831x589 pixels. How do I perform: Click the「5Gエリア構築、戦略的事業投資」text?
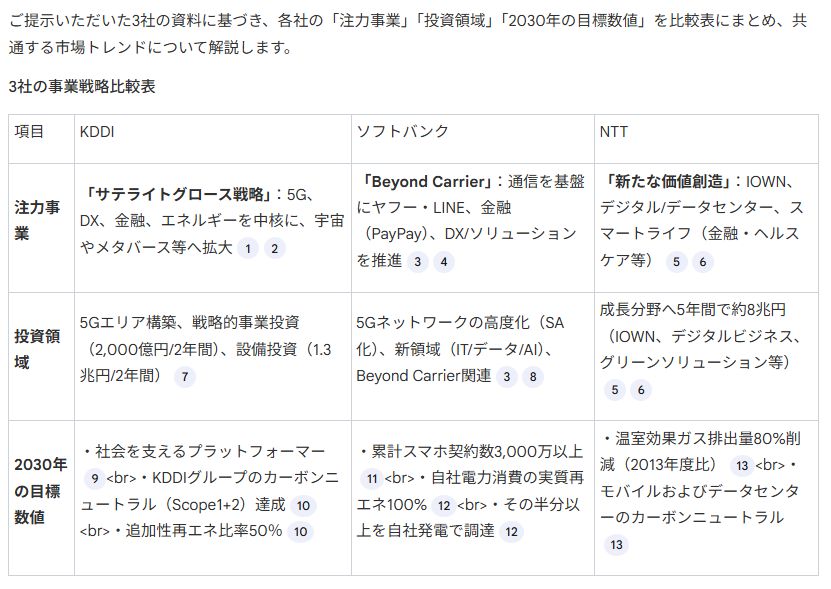190,322
